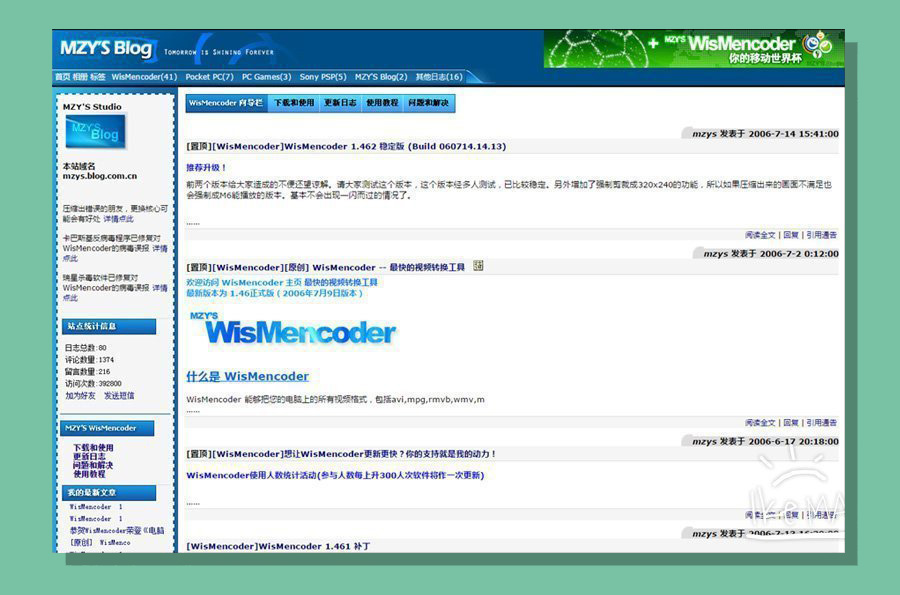Open the 想让WisMencoder更新更快 post title
Viewport: 900px width, 595px height.
[341, 454]
